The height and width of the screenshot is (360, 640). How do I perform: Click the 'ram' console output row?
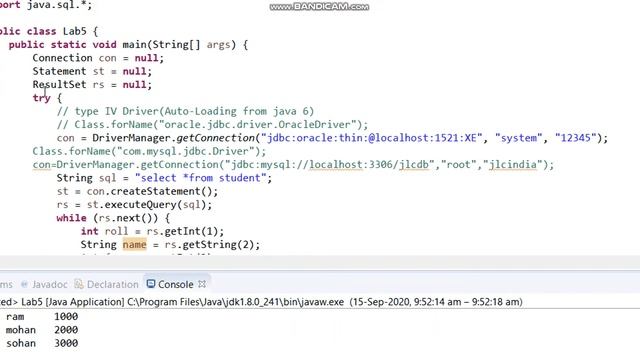(x=42, y=316)
